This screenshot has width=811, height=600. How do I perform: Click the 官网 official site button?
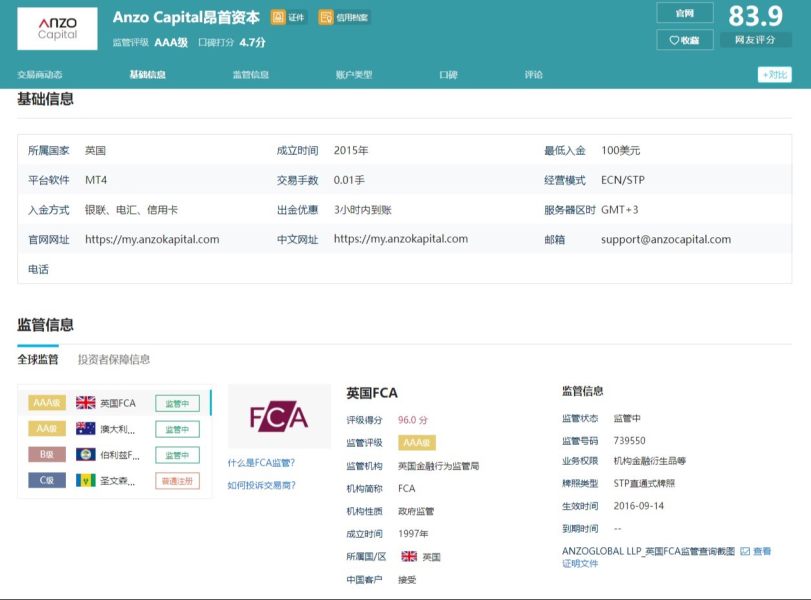tap(685, 13)
